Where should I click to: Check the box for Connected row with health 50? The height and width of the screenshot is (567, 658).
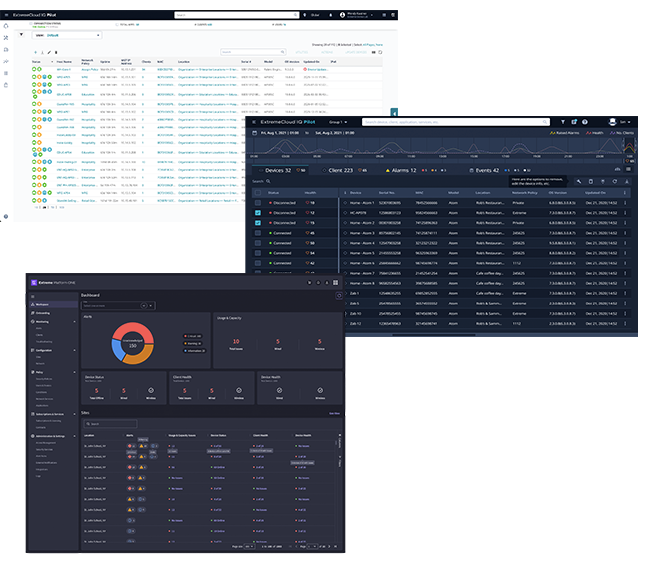[x=258, y=243]
